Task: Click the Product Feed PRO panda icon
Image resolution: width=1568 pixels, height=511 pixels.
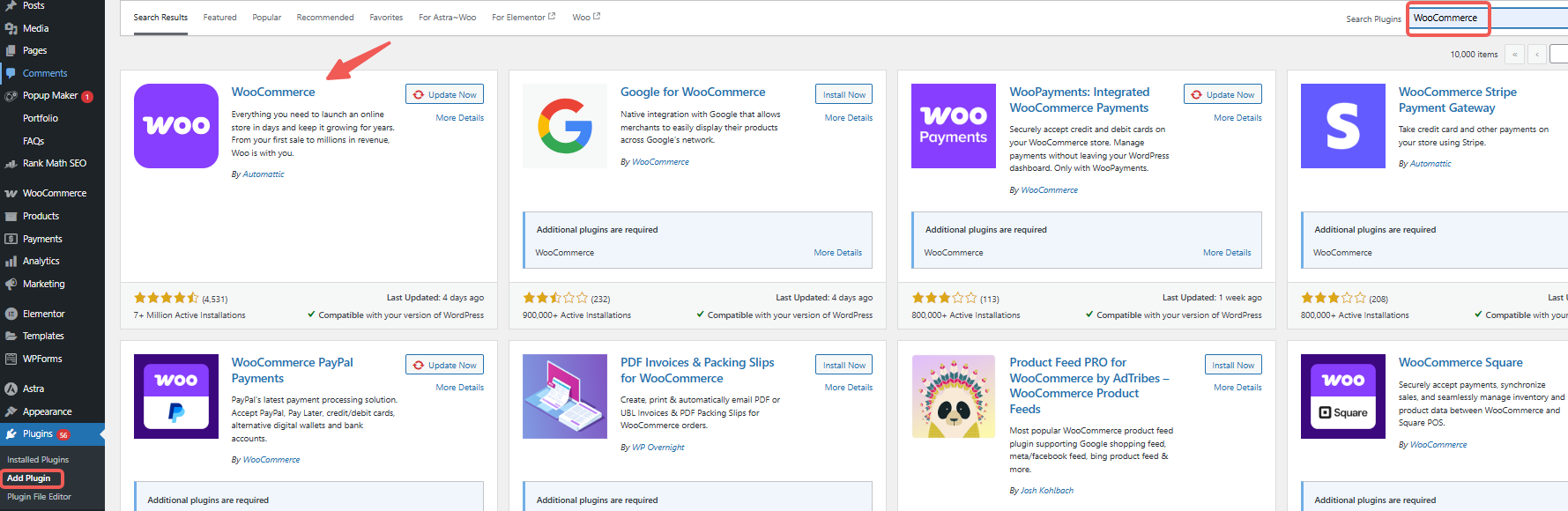Action: tap(953, 396)
